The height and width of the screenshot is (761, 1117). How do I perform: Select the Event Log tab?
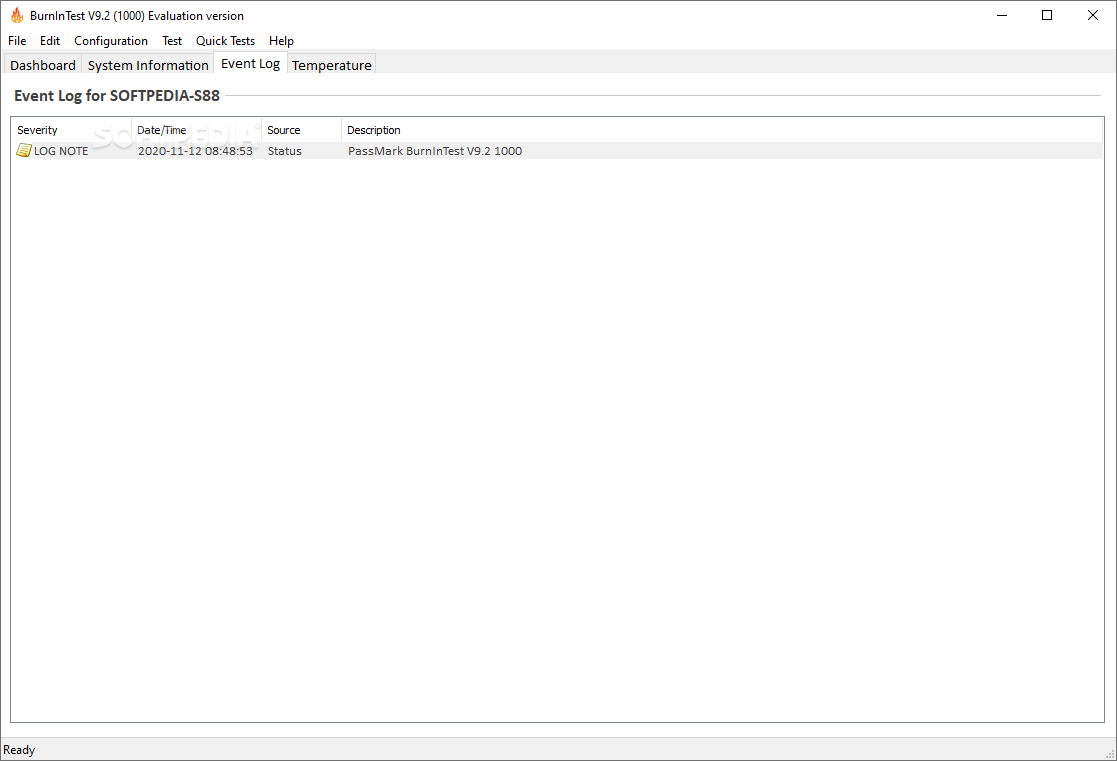pyautogui.click(x=251, y=63)
